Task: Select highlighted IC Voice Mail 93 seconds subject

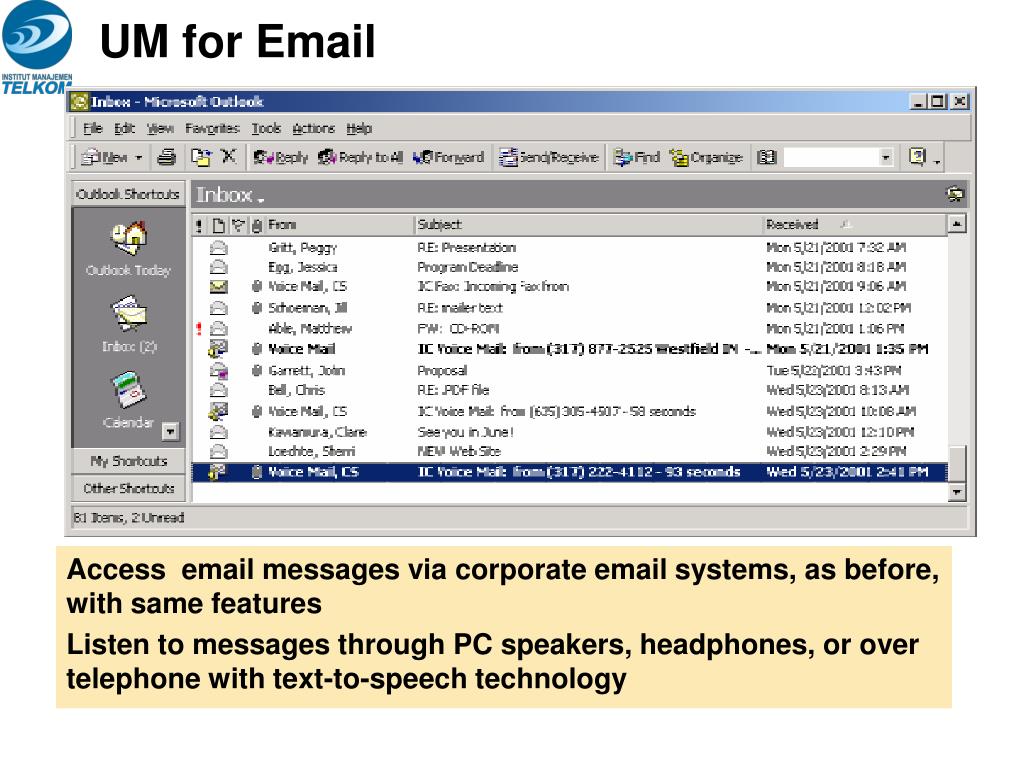Action: 579,472
